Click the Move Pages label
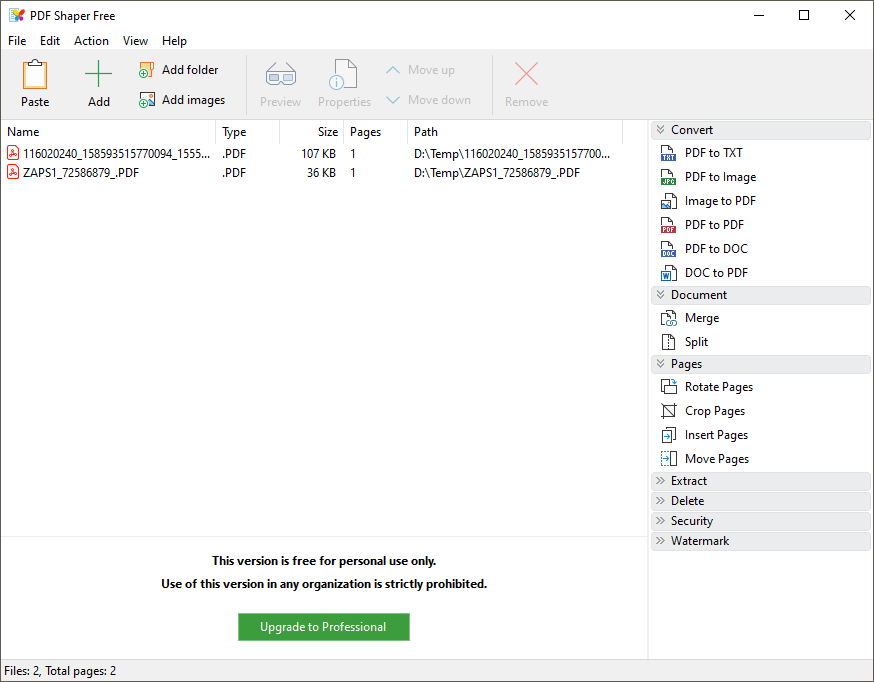 coord(717,459)
